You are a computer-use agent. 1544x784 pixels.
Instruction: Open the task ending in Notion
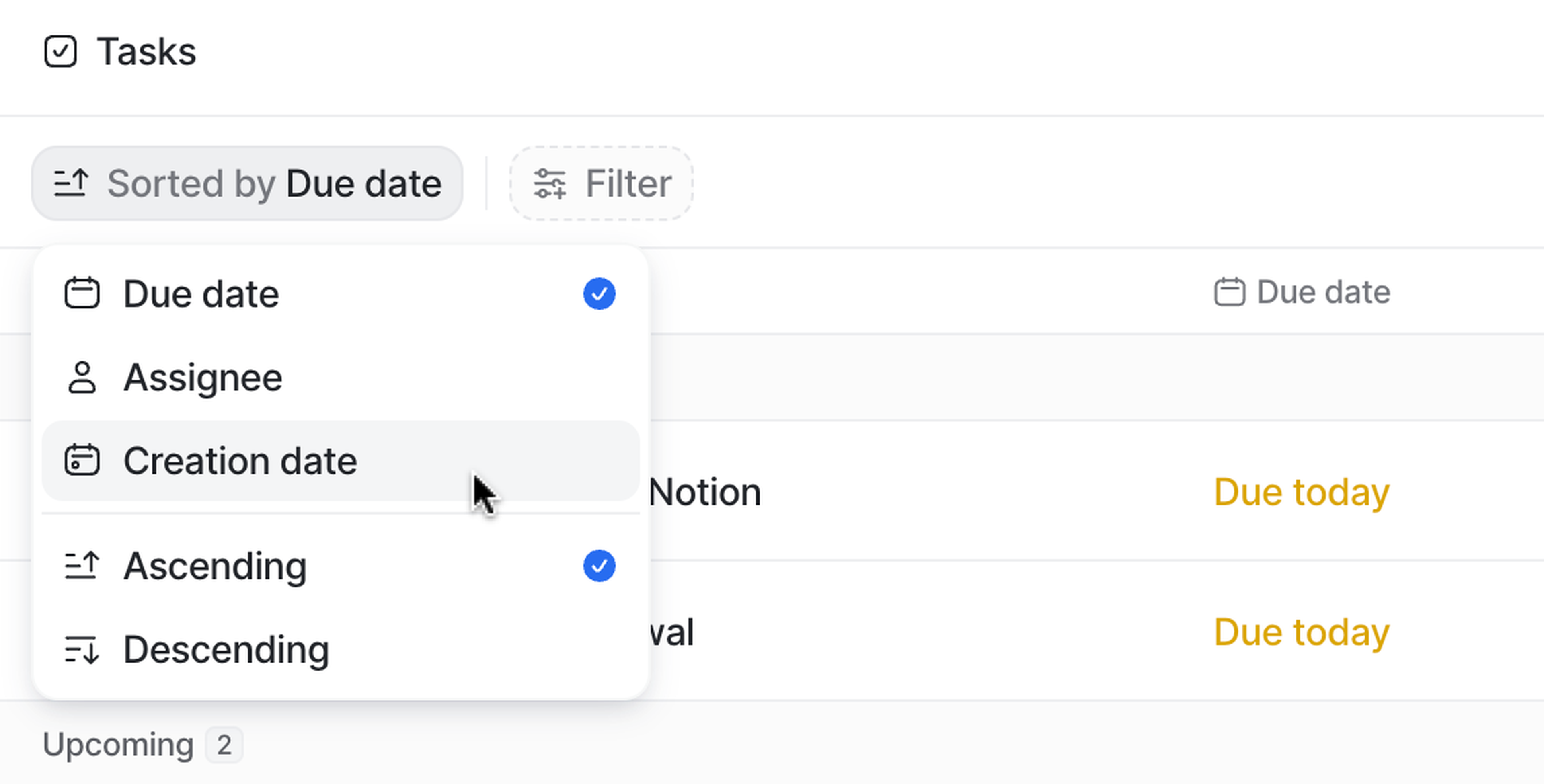pyautogui.click(x=705, y=493)
